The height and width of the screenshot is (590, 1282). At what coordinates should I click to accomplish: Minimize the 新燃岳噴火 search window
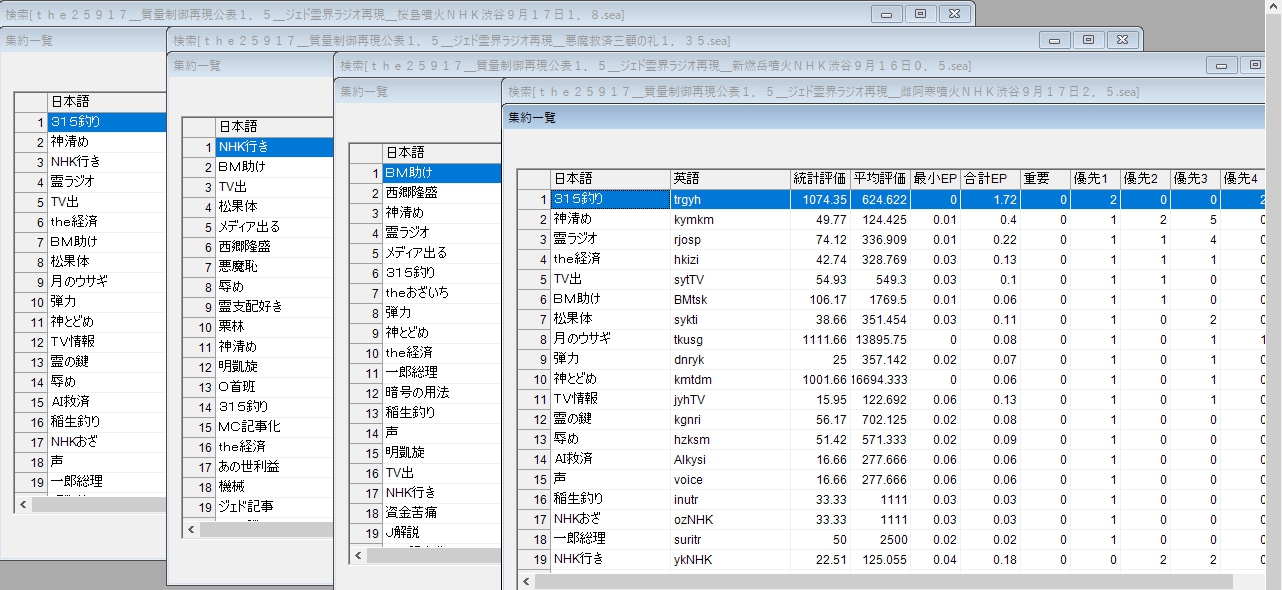pos(1221,65)
